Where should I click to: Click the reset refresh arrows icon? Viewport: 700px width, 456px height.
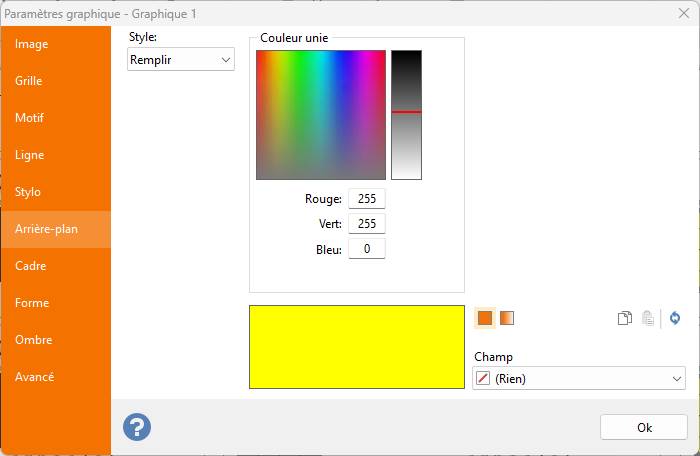pyautogui.click(x=675, y=318)
